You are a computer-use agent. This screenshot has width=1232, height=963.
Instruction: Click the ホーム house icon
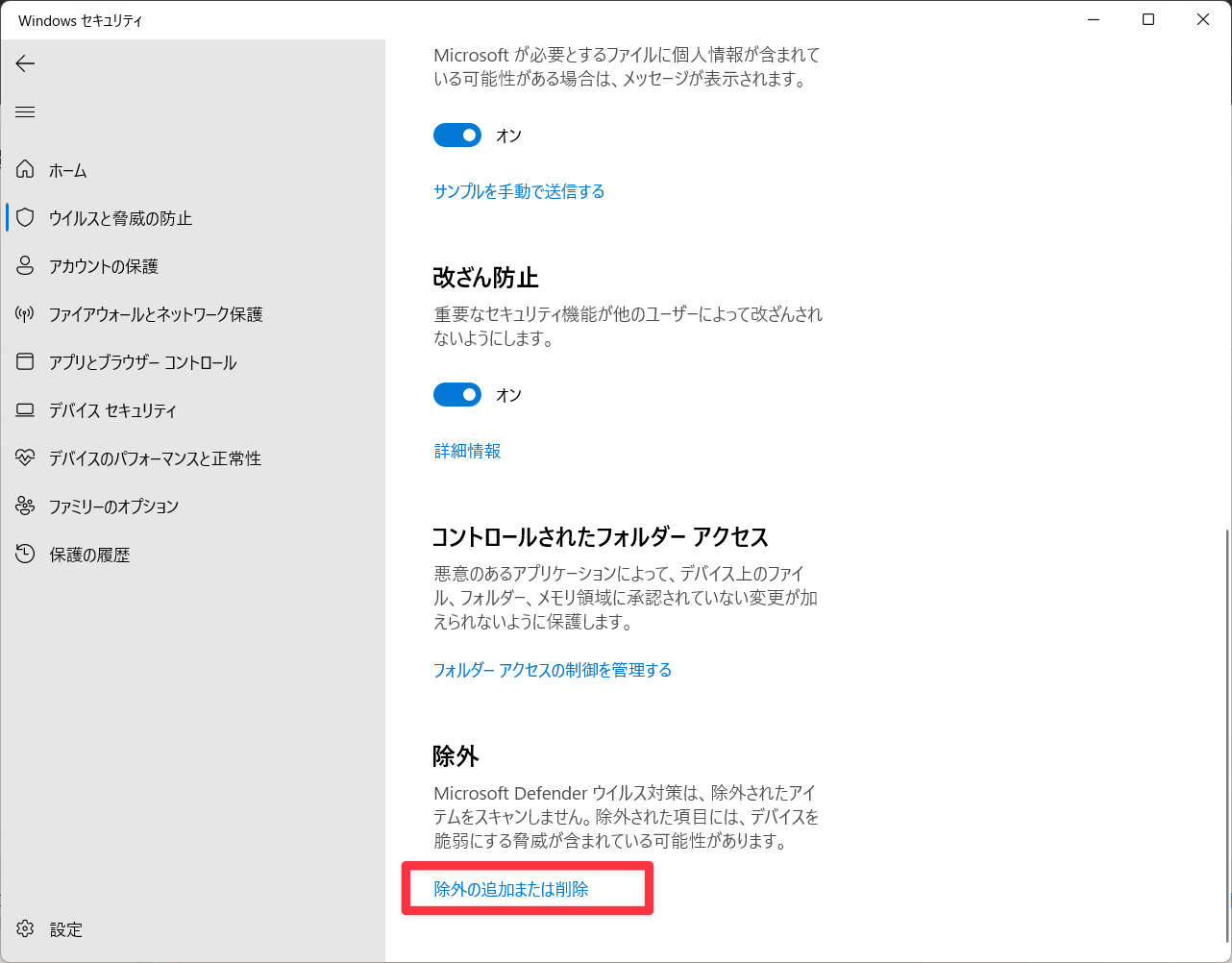[x=25, y=170]
